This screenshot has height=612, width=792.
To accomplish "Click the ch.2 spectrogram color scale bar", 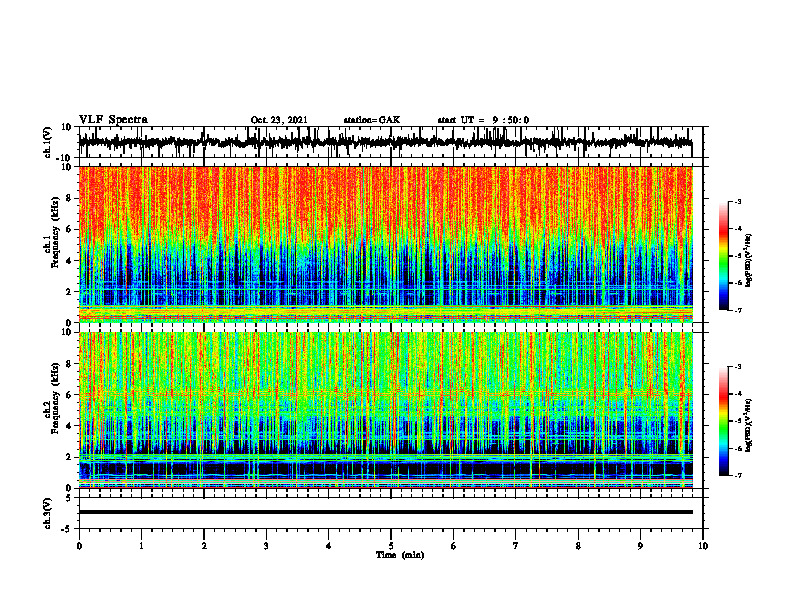I will (x=724, y=421).
